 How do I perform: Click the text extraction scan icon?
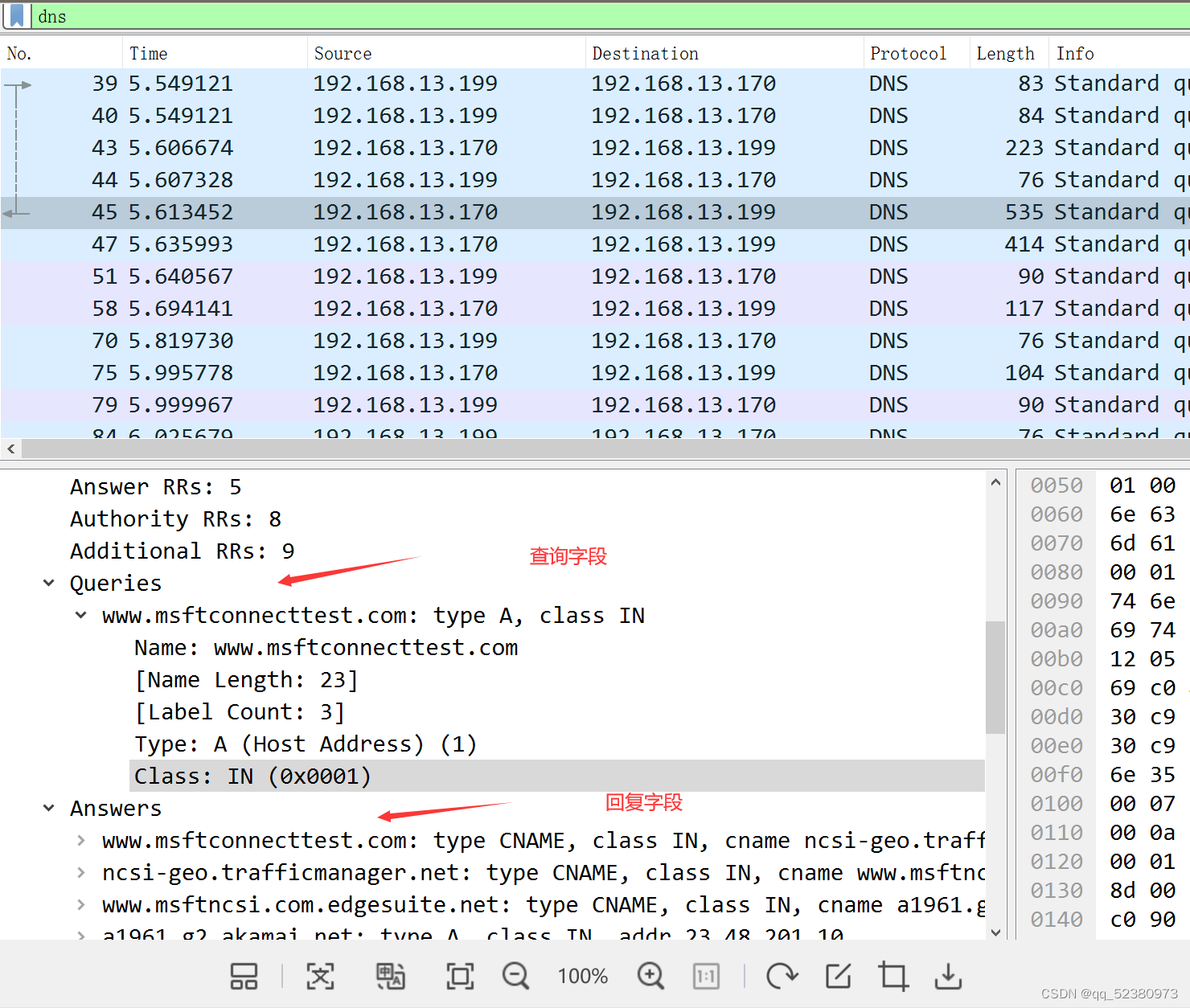tap(320, 977)
